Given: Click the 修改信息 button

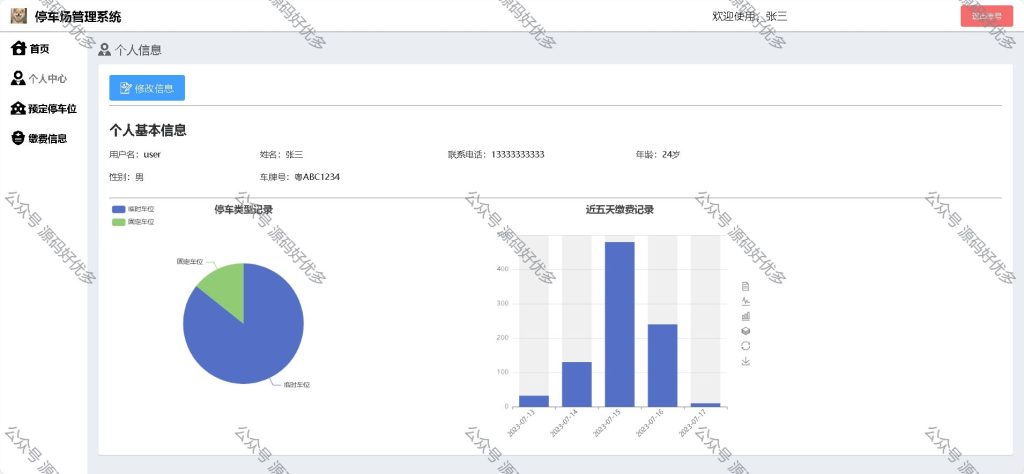Looking at the screenshot, I should [147, 88].
